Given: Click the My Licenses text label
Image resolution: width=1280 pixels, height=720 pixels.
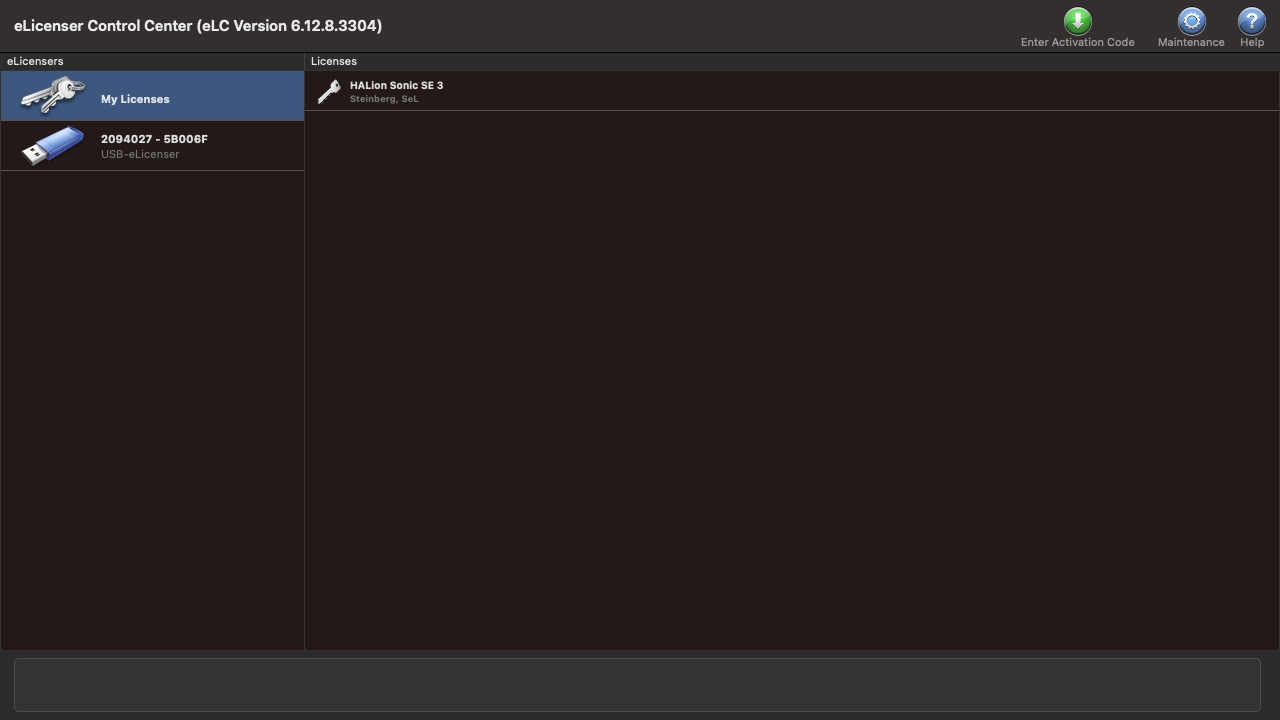Looking at the screenshot, I should (135, 99).
